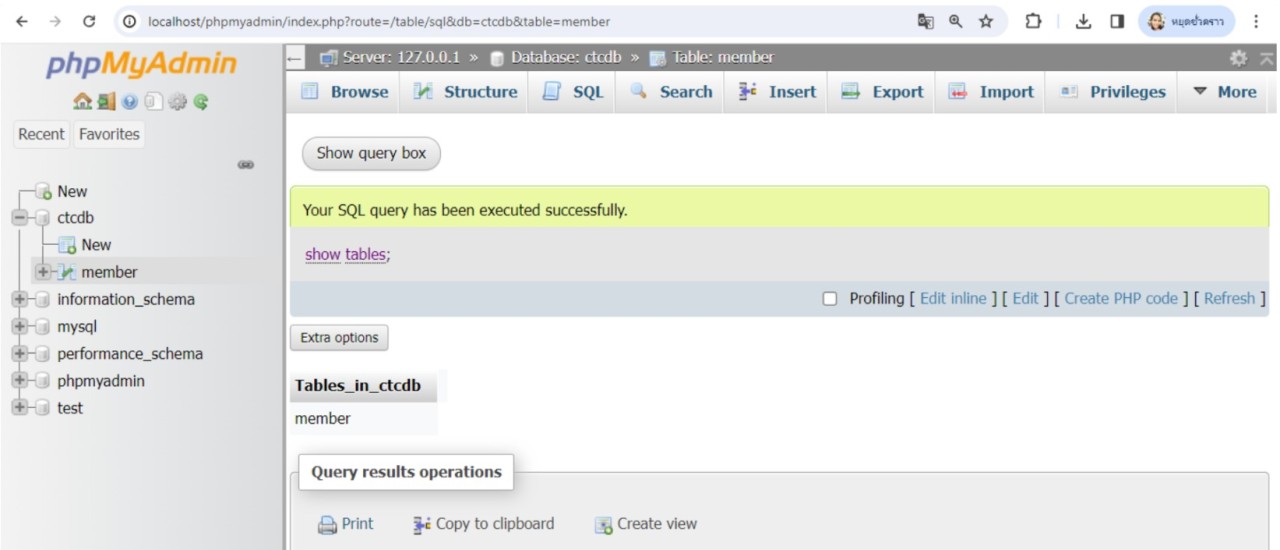This screenshot has height=550, width=1280.
Task: Click the log out door icon
Action: point(105,102)
